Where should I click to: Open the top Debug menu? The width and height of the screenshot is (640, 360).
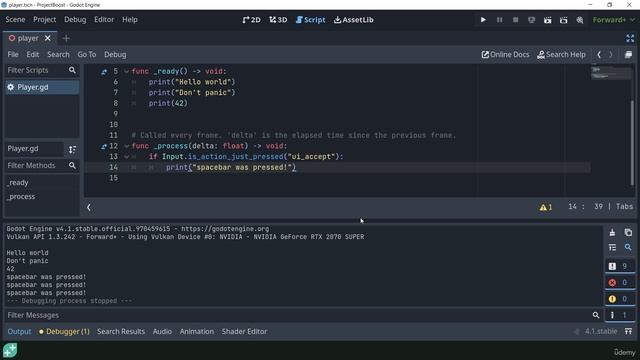click(75, 20)
